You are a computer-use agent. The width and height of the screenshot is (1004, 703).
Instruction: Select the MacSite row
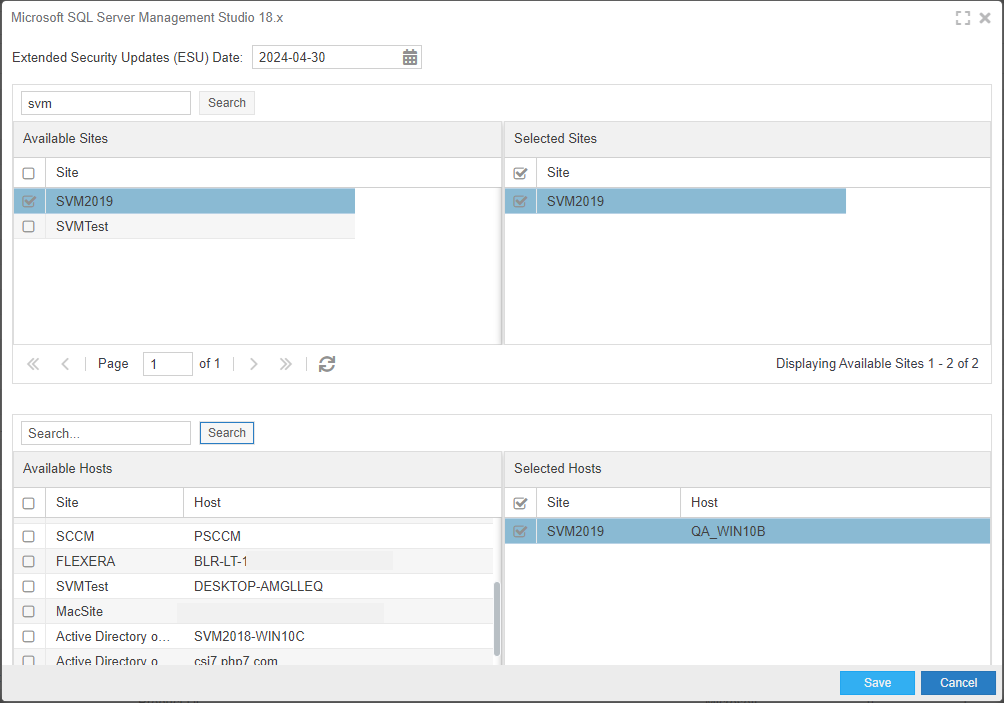[x=254, y=611]
